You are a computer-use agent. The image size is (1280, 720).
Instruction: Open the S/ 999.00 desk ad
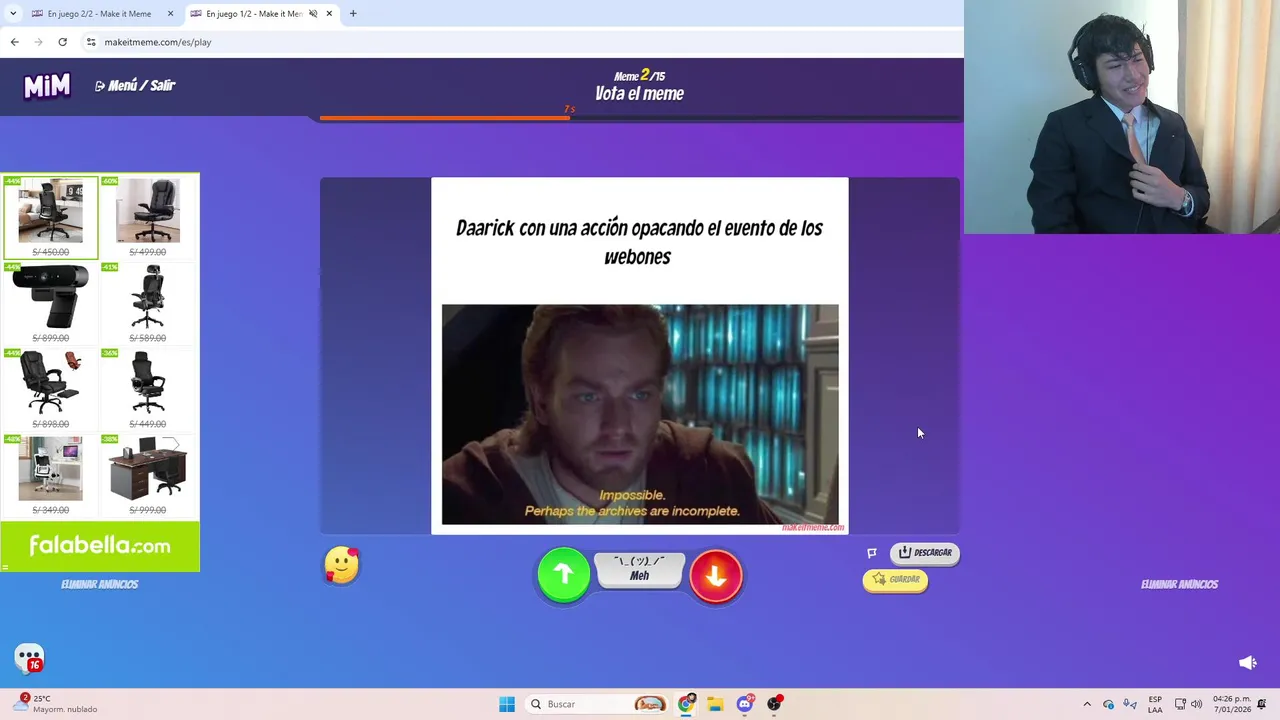(x=148, y=475)
